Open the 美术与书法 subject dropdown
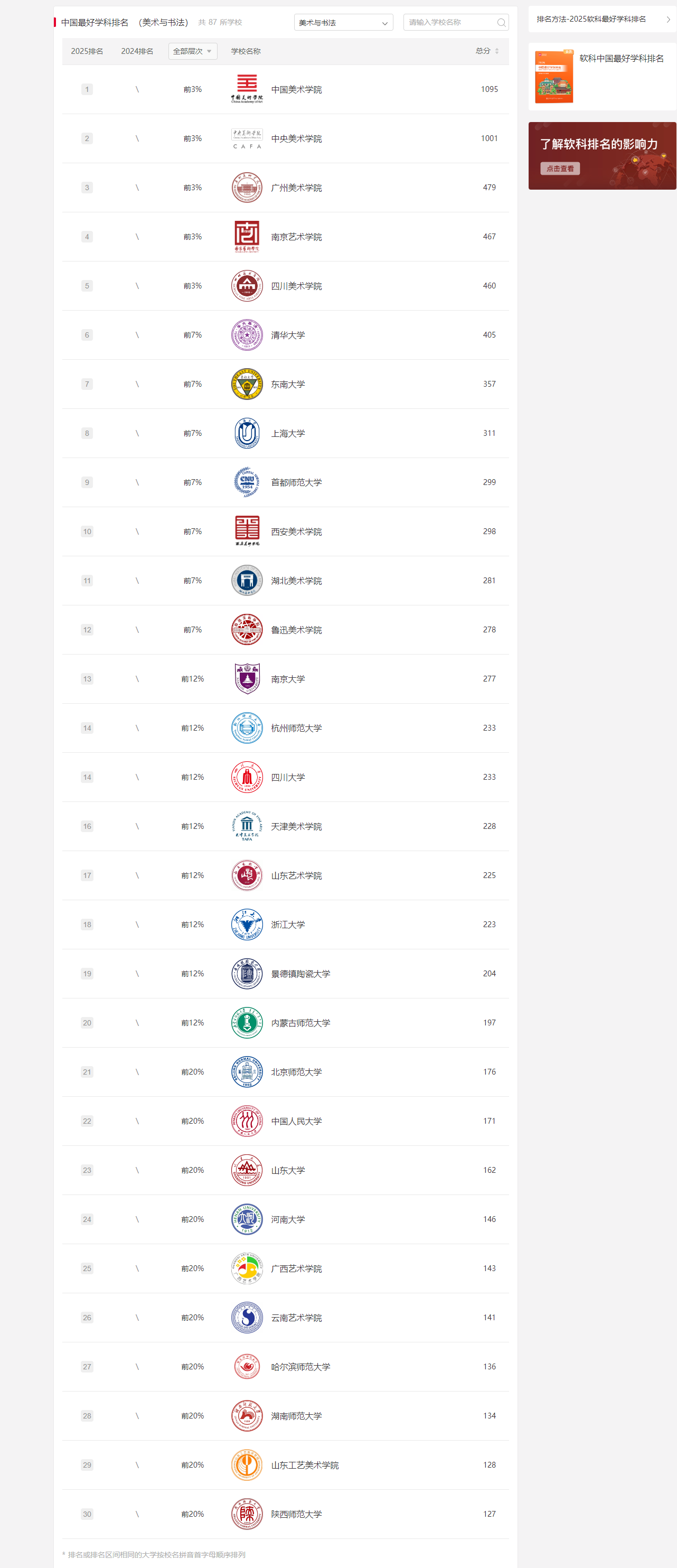 (343, 23)
